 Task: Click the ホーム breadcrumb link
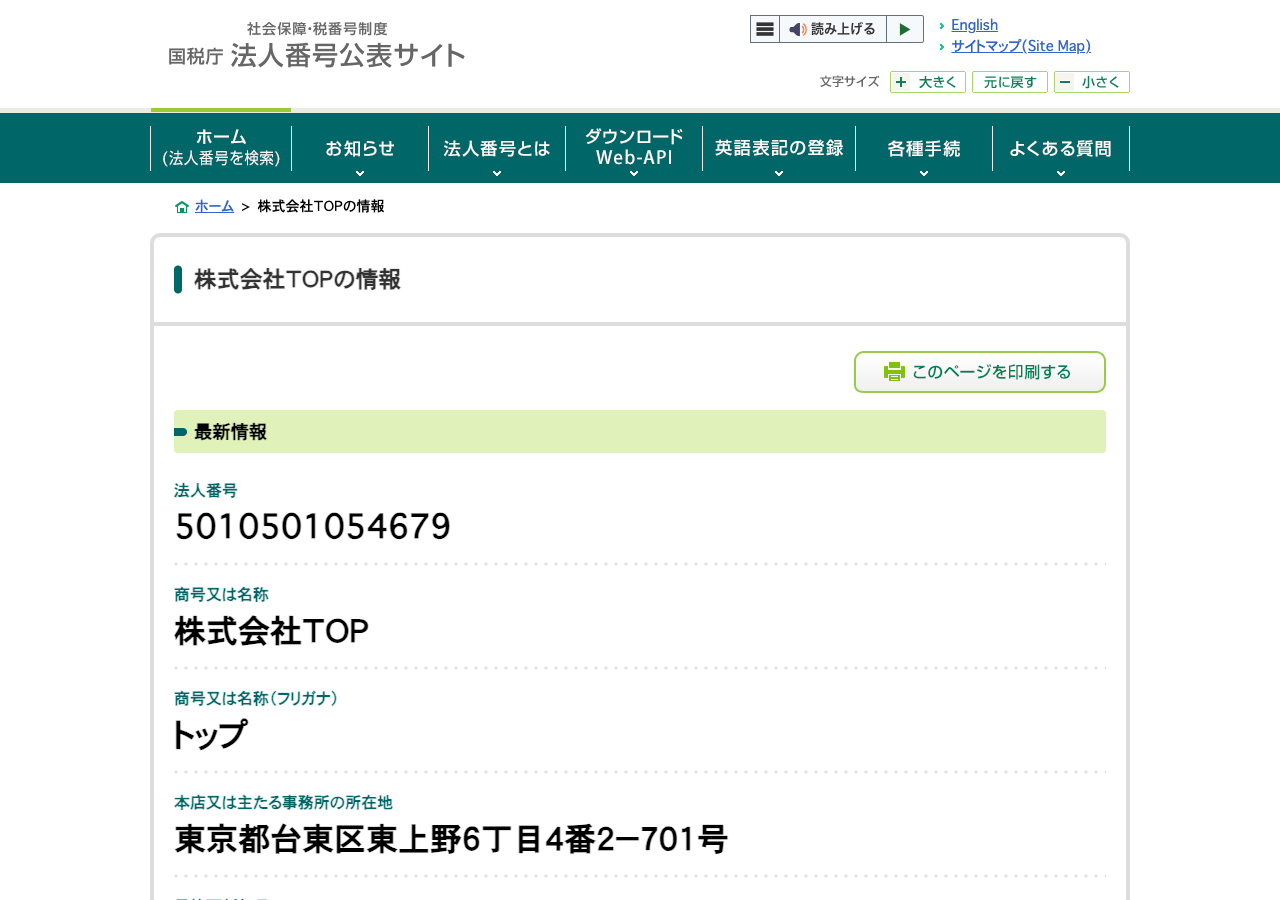(x=214, y=206)
